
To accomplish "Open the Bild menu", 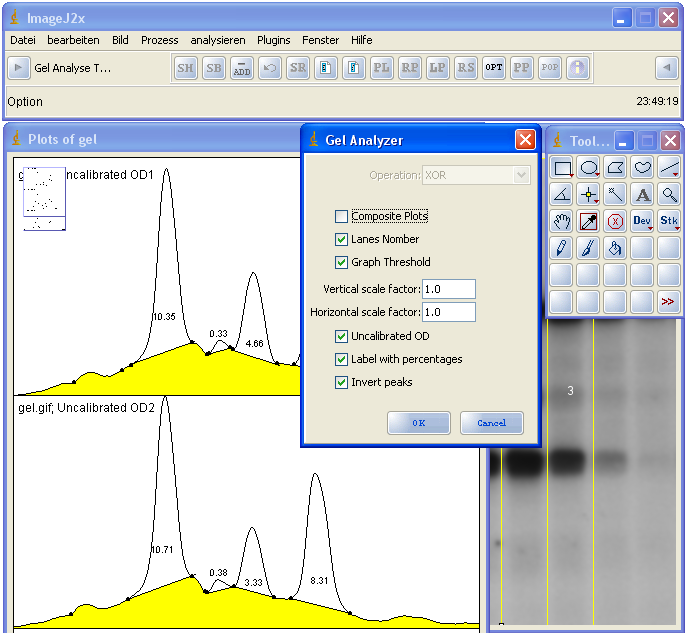I will click(x=120, y=40).
